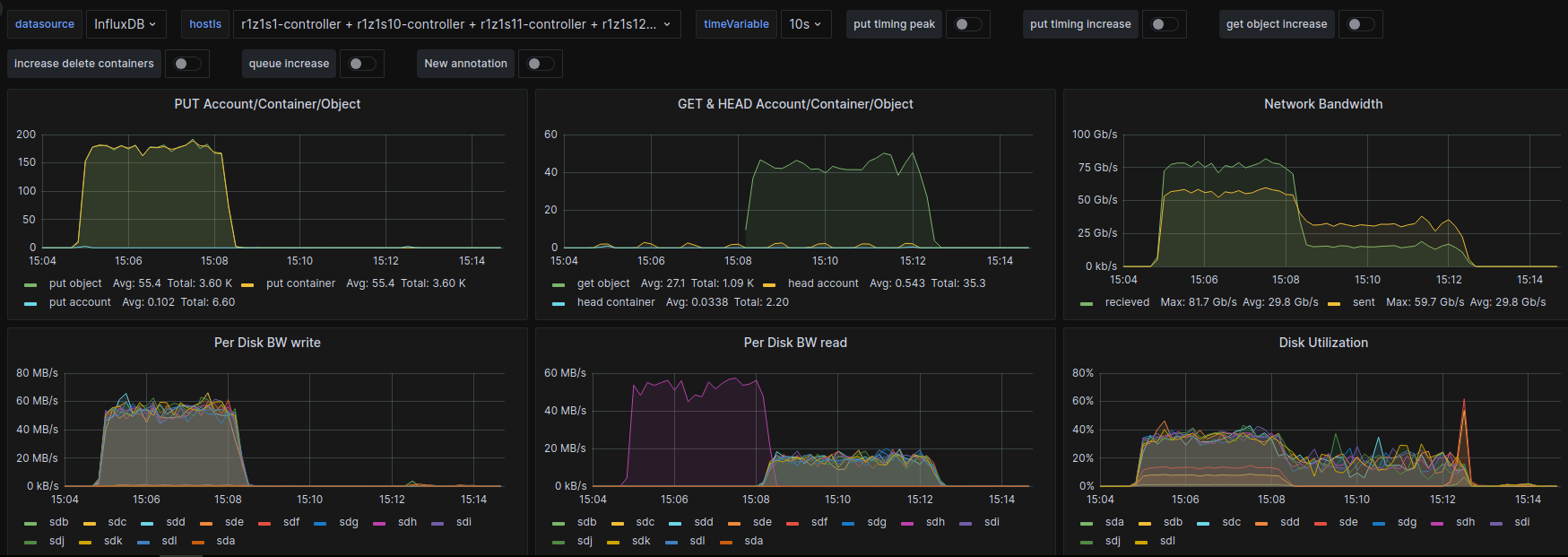1568x557 pixels.
Task: Toggle the increase delete containers switch
Action: 186,64
